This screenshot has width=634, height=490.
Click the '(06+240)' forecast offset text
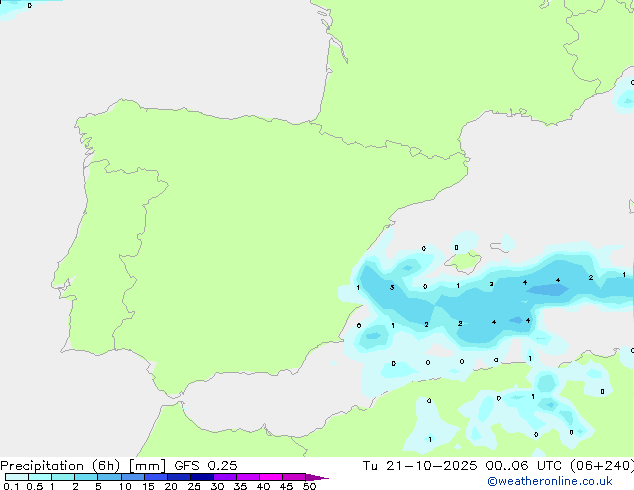pyautogui.click(x=602, y=466)
